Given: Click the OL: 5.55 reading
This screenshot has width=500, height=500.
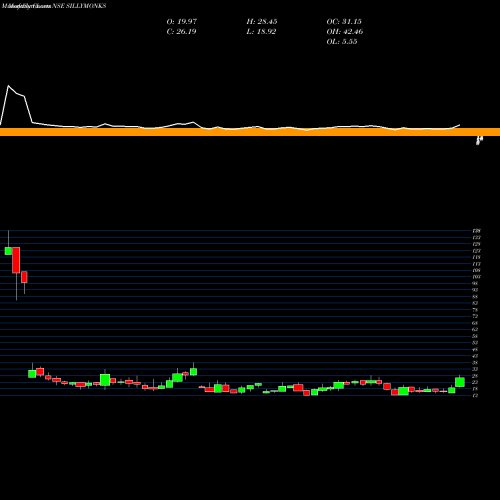Looking at the screenshot, I should point(342,41).
